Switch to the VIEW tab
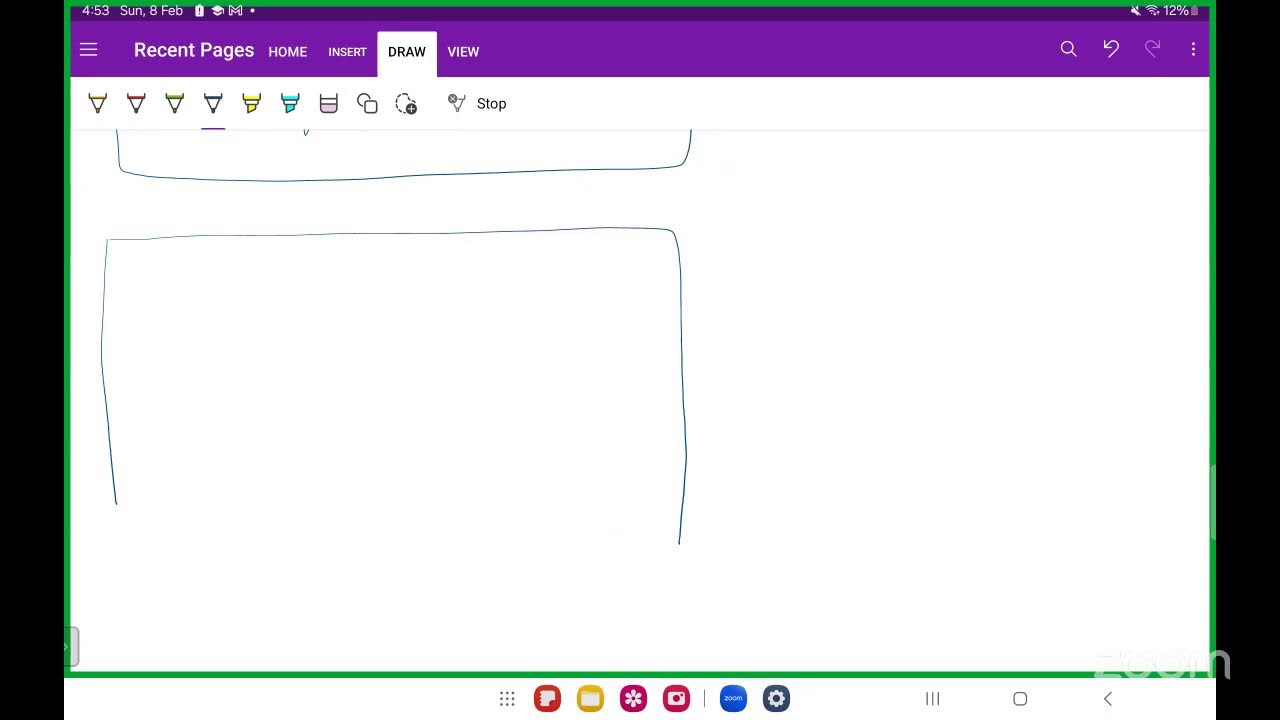The image size is (1280, 720). click(x=463, y=52)
